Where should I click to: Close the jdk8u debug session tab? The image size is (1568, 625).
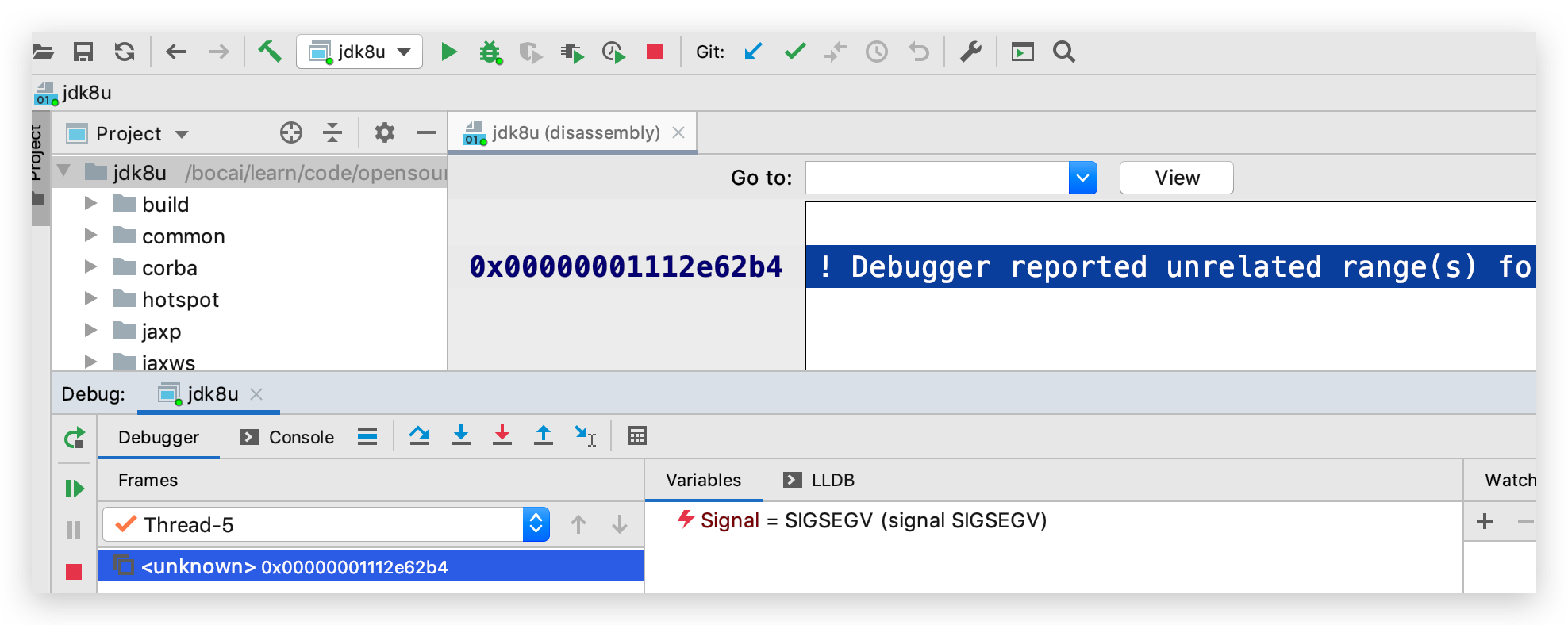(x=256, y=394)
